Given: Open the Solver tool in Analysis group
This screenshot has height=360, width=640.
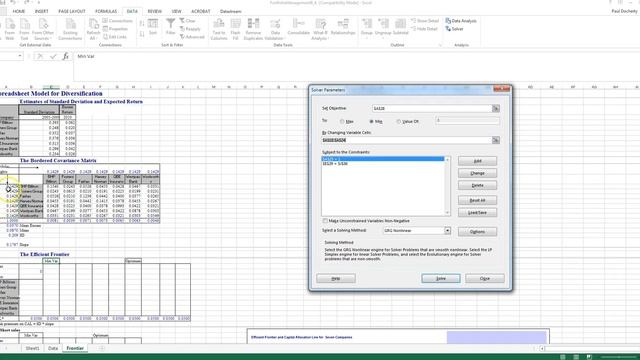Looking at the screenshot, I should [454, 29].
